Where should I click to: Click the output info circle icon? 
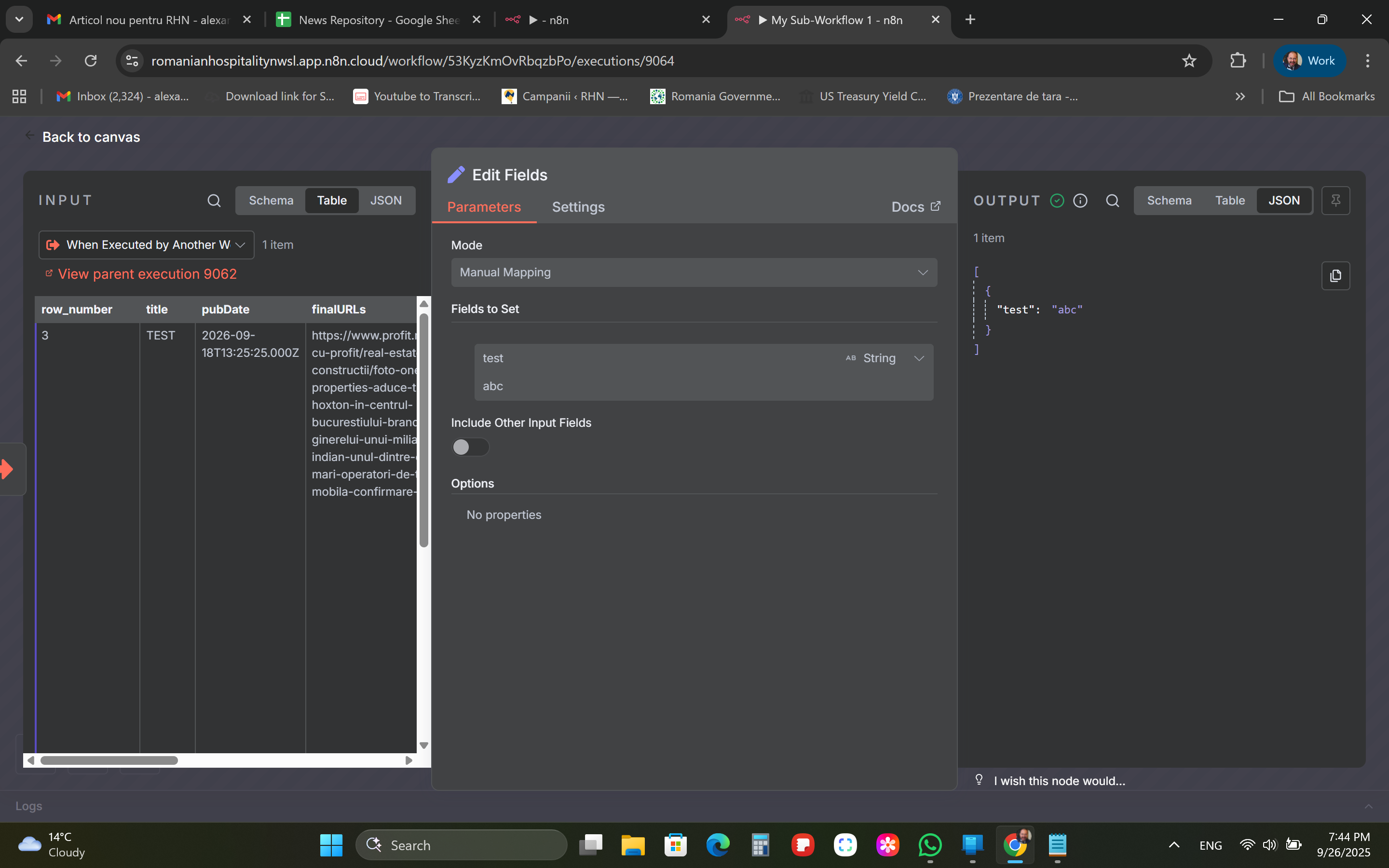(1080, 200)
